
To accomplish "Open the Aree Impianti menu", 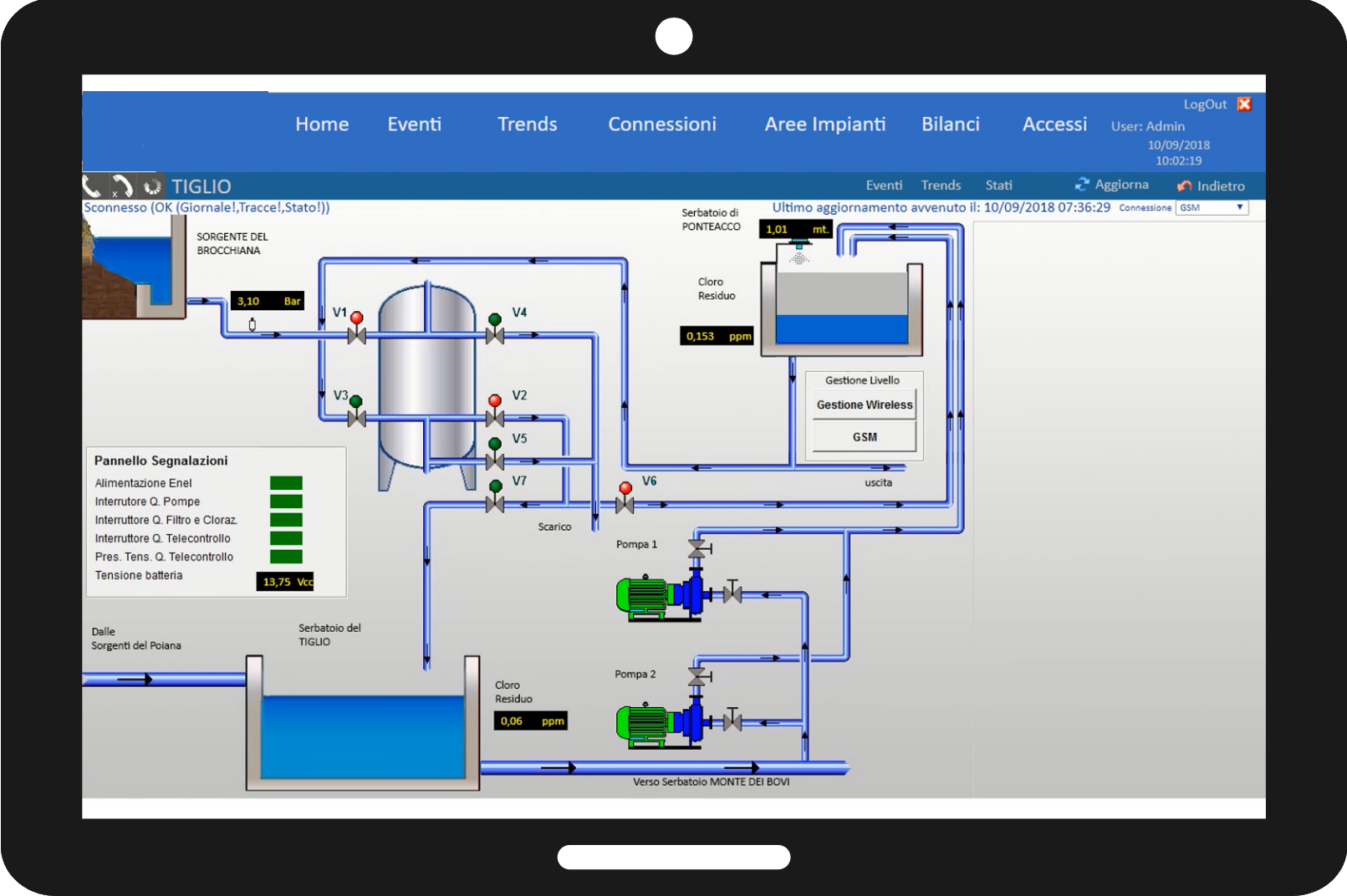I will click(x=825, y=124).
